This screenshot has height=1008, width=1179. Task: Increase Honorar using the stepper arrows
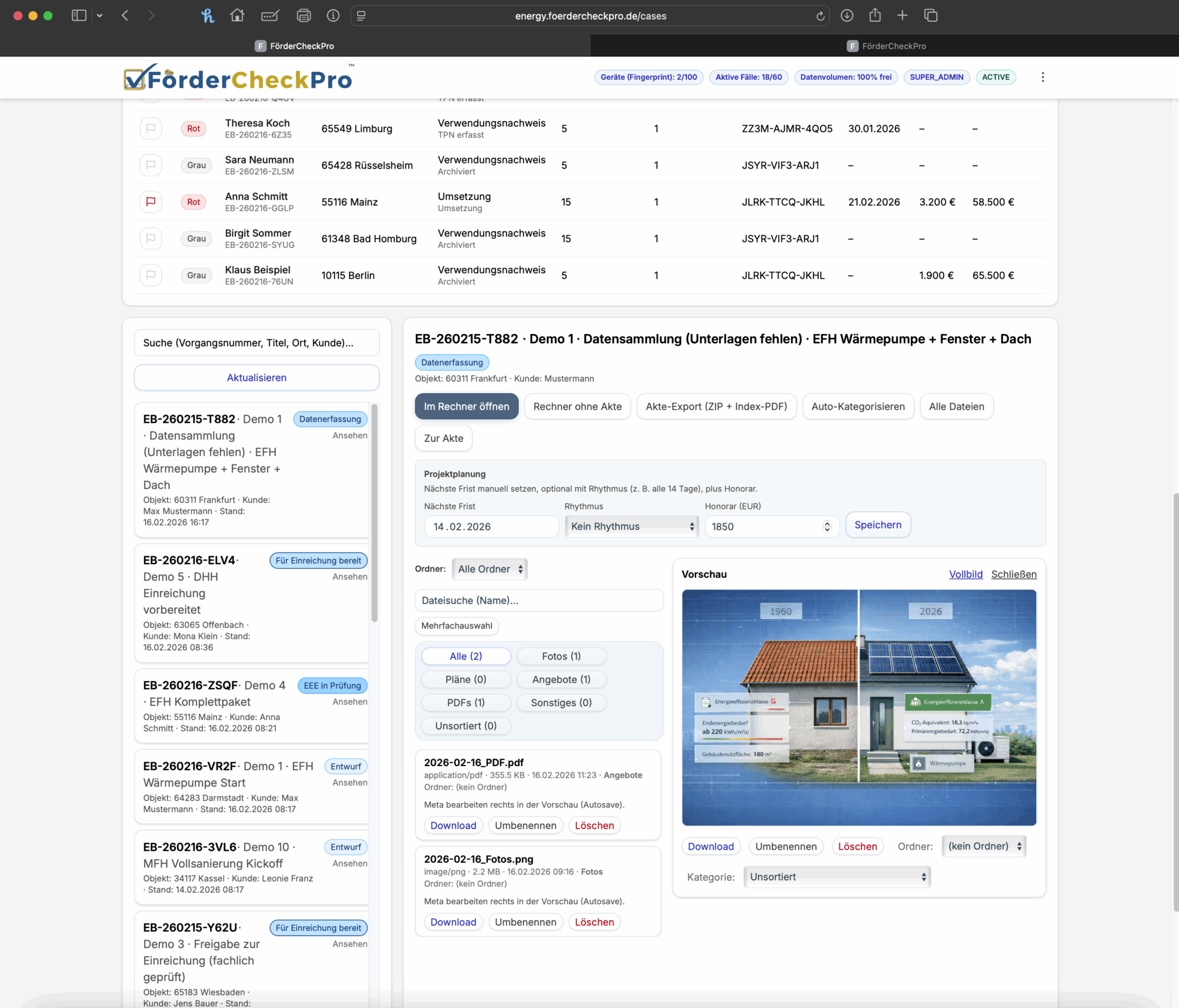click(x=826, y=523)
